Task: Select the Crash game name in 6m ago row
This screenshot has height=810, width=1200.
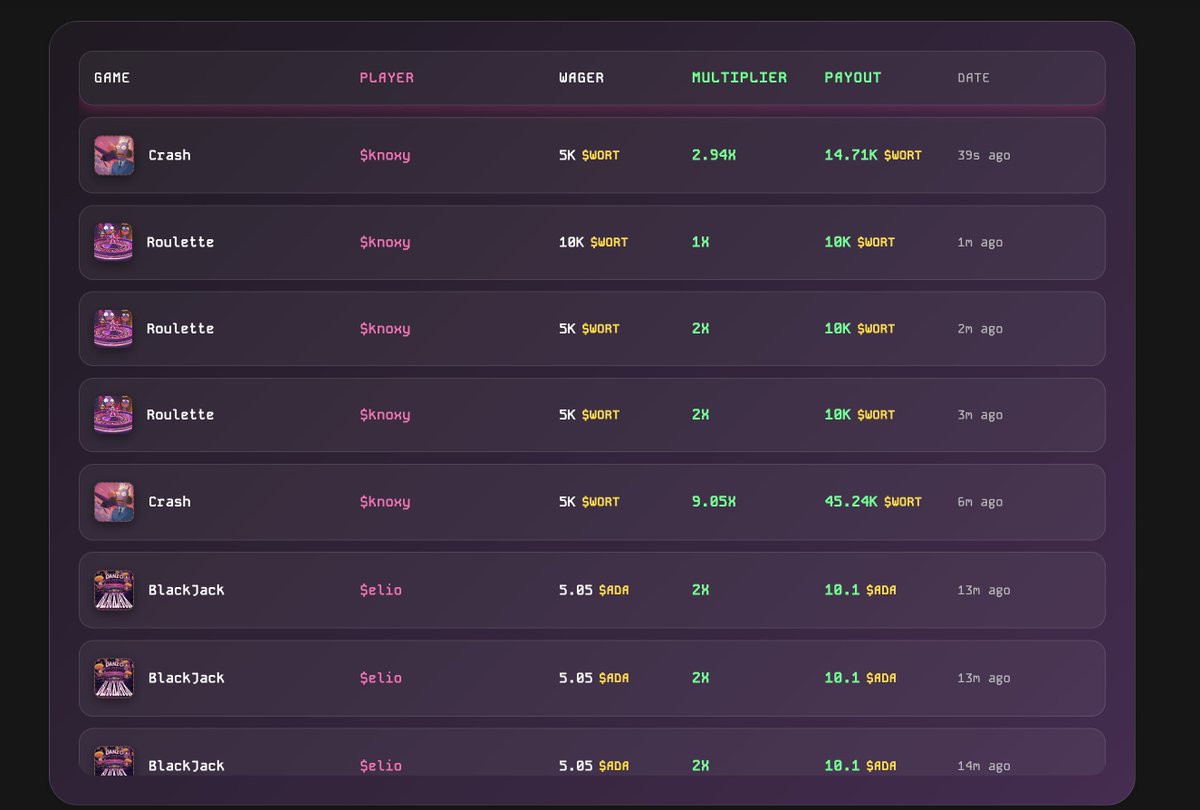Action: [x=169, y=501]
